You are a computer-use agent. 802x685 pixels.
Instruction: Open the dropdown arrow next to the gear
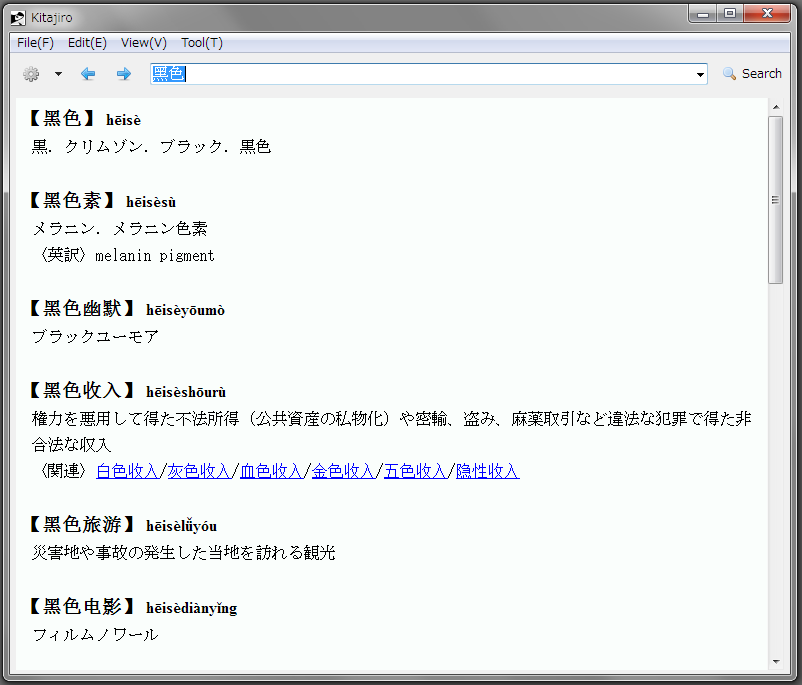[x=58, y=74]
